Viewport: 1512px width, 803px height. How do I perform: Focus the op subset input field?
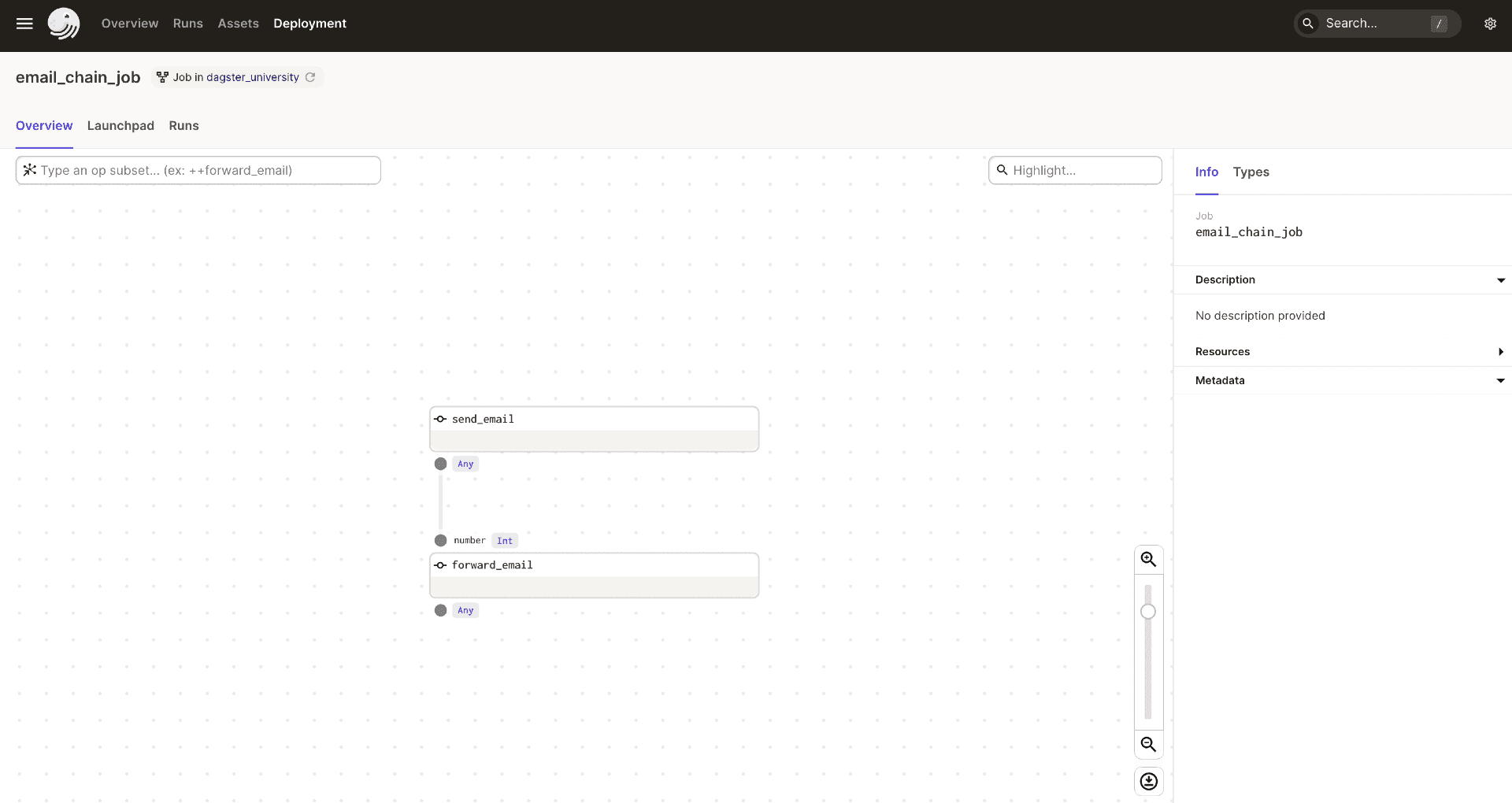[x=205, y=170]
